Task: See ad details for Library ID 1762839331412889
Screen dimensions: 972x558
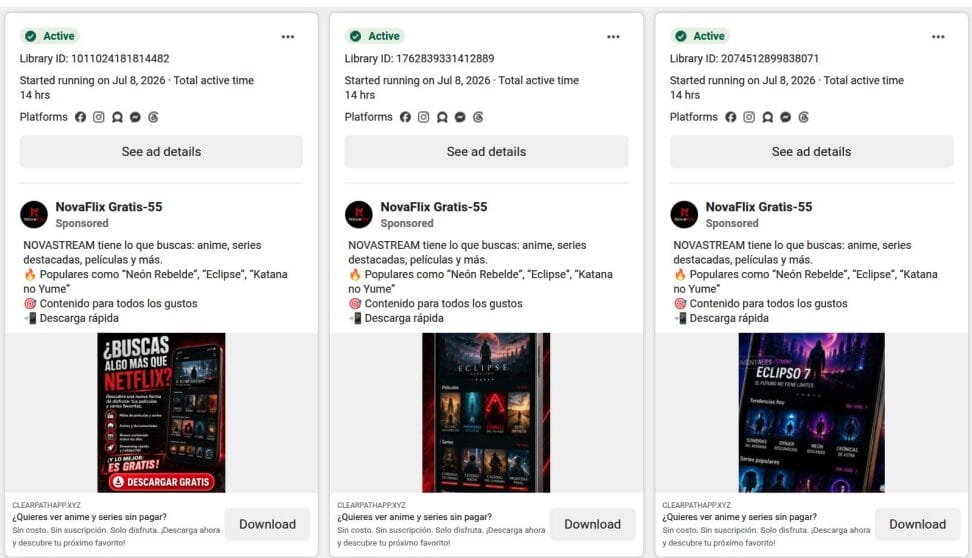Action: pos(487,151)
